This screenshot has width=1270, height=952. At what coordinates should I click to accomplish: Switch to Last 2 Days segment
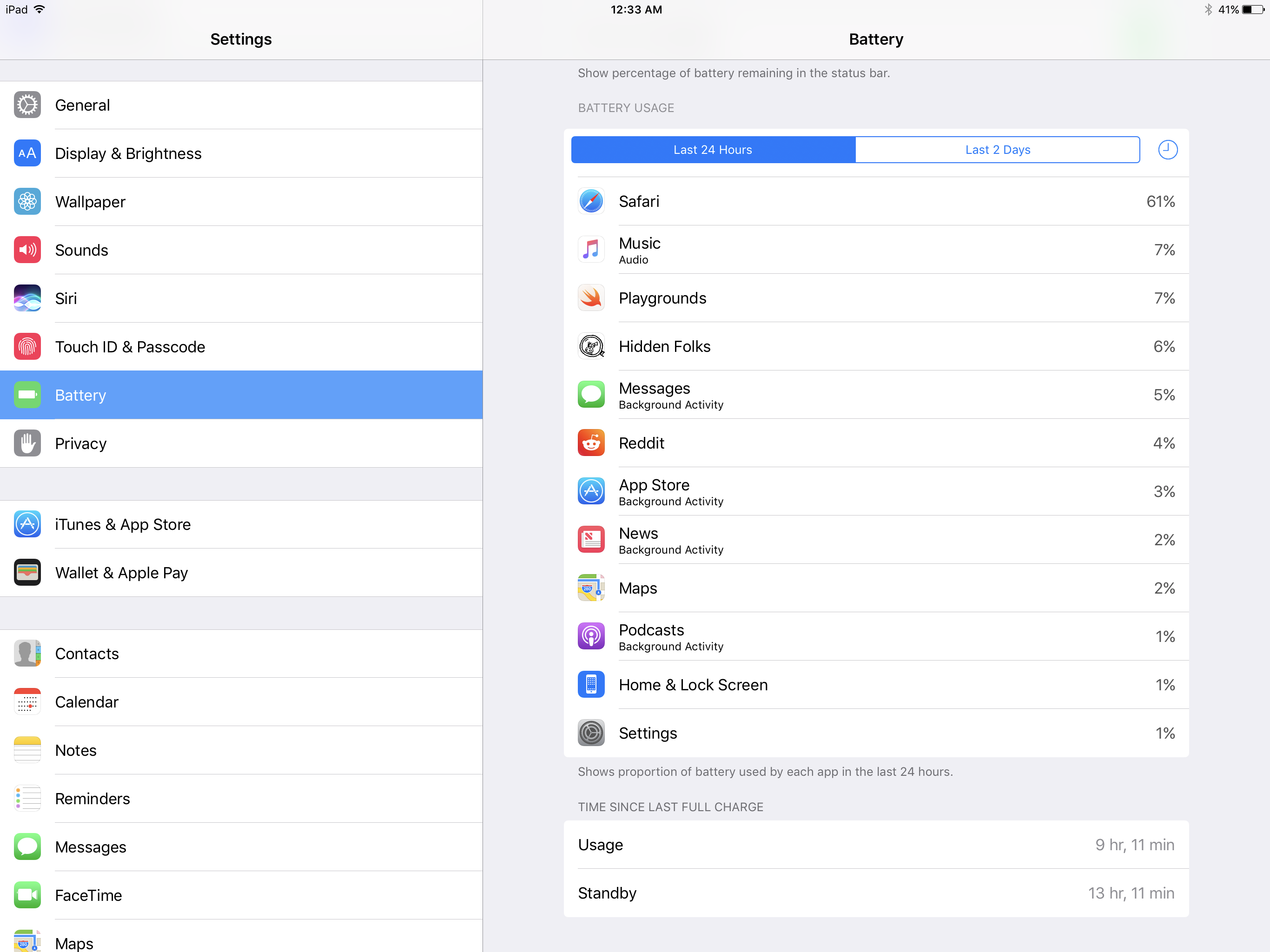pos(997,150)
